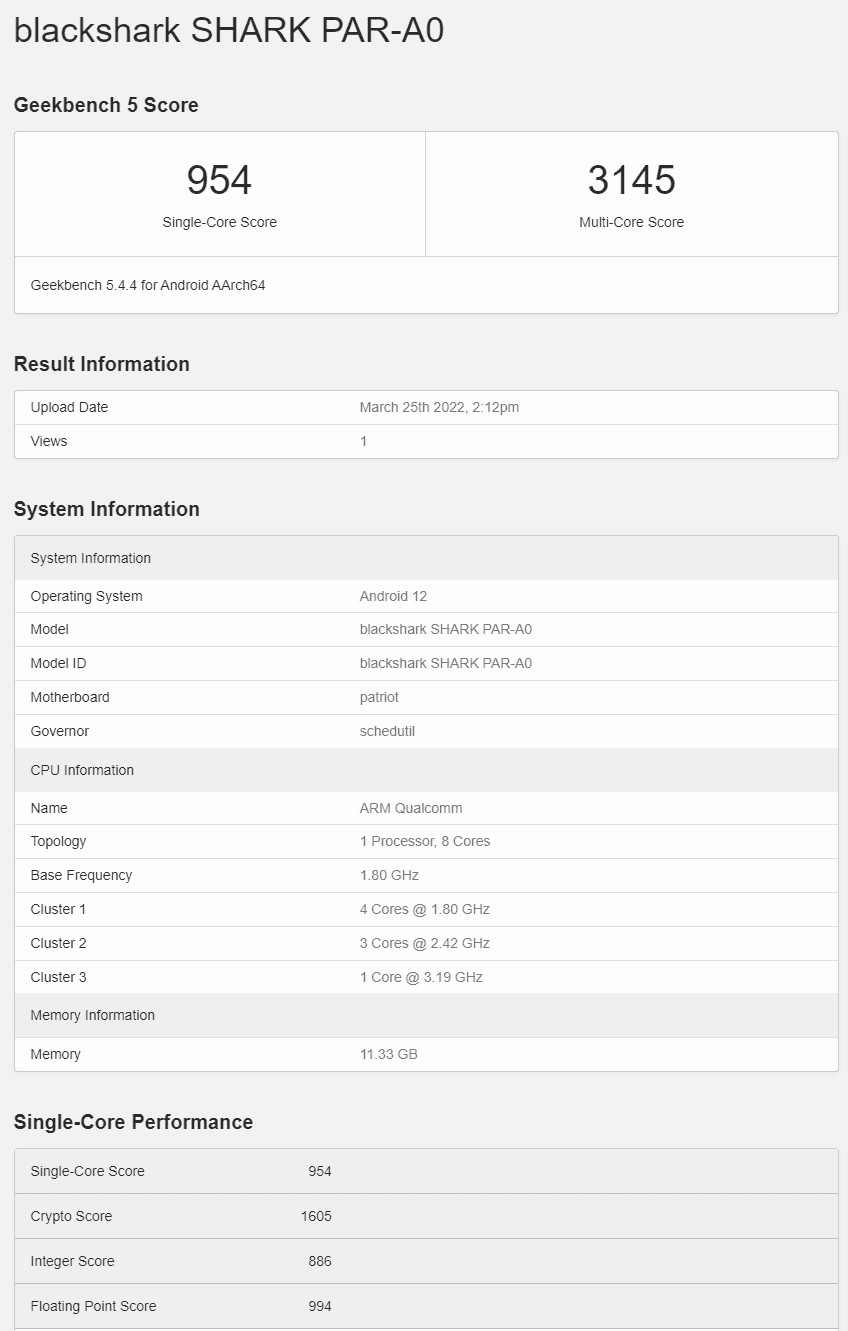Click the "Views" row label
This screenshot has width=848, height=1331.
[x=49, y=441]
